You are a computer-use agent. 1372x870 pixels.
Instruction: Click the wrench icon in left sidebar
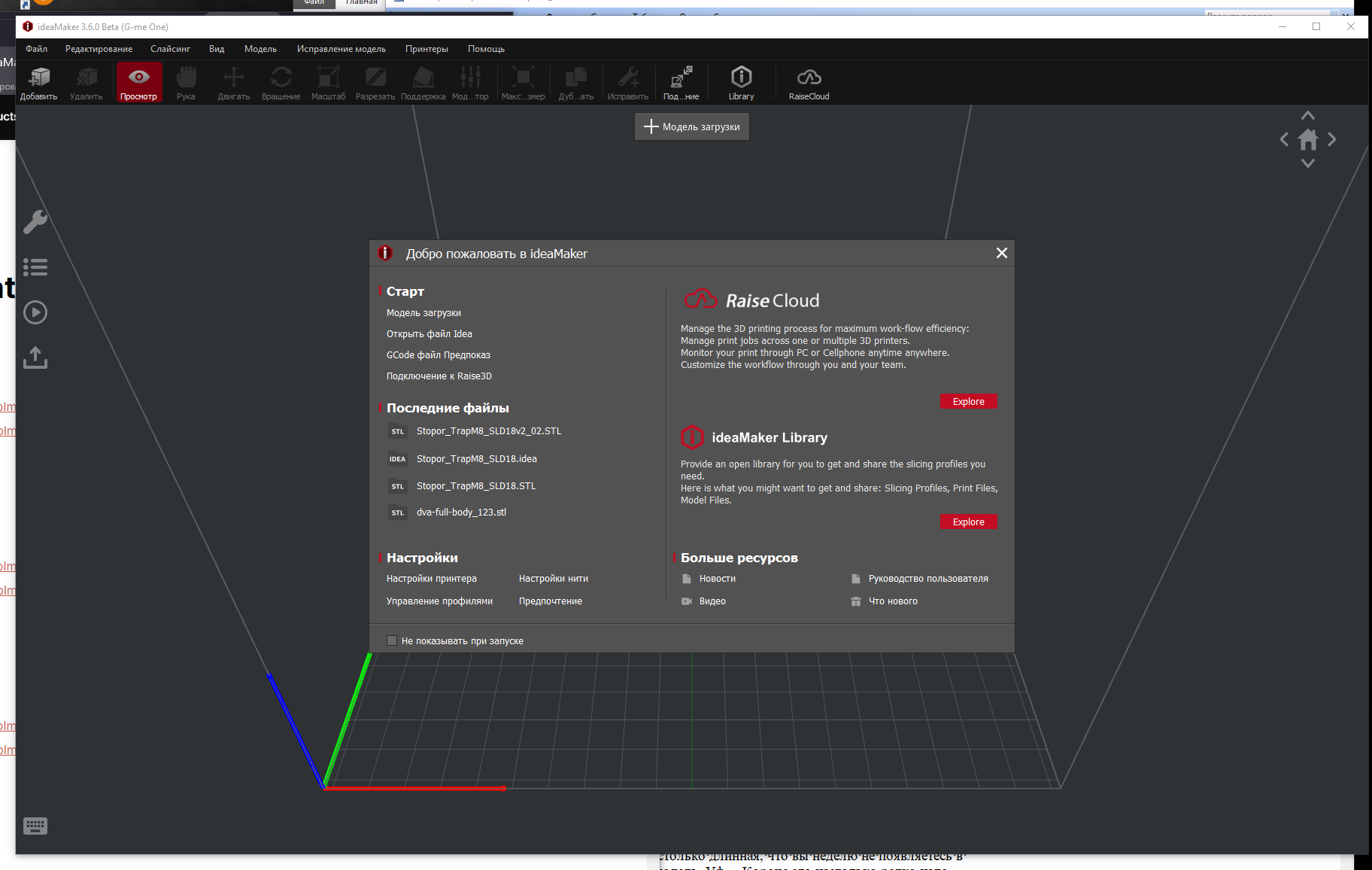tap(35, 222)
